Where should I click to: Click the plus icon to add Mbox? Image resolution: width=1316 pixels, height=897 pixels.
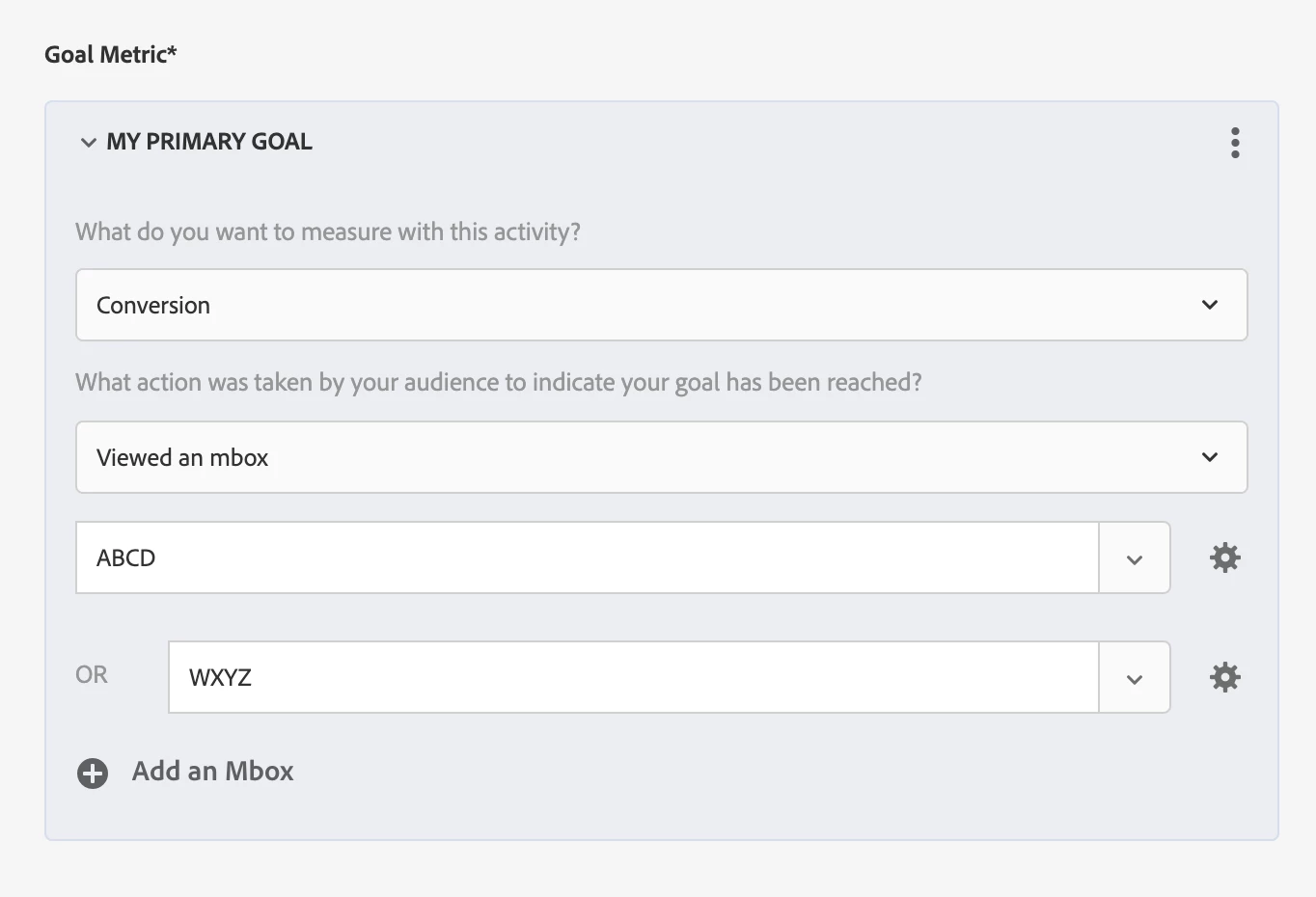pyautogui.click(x=93, y=773)
